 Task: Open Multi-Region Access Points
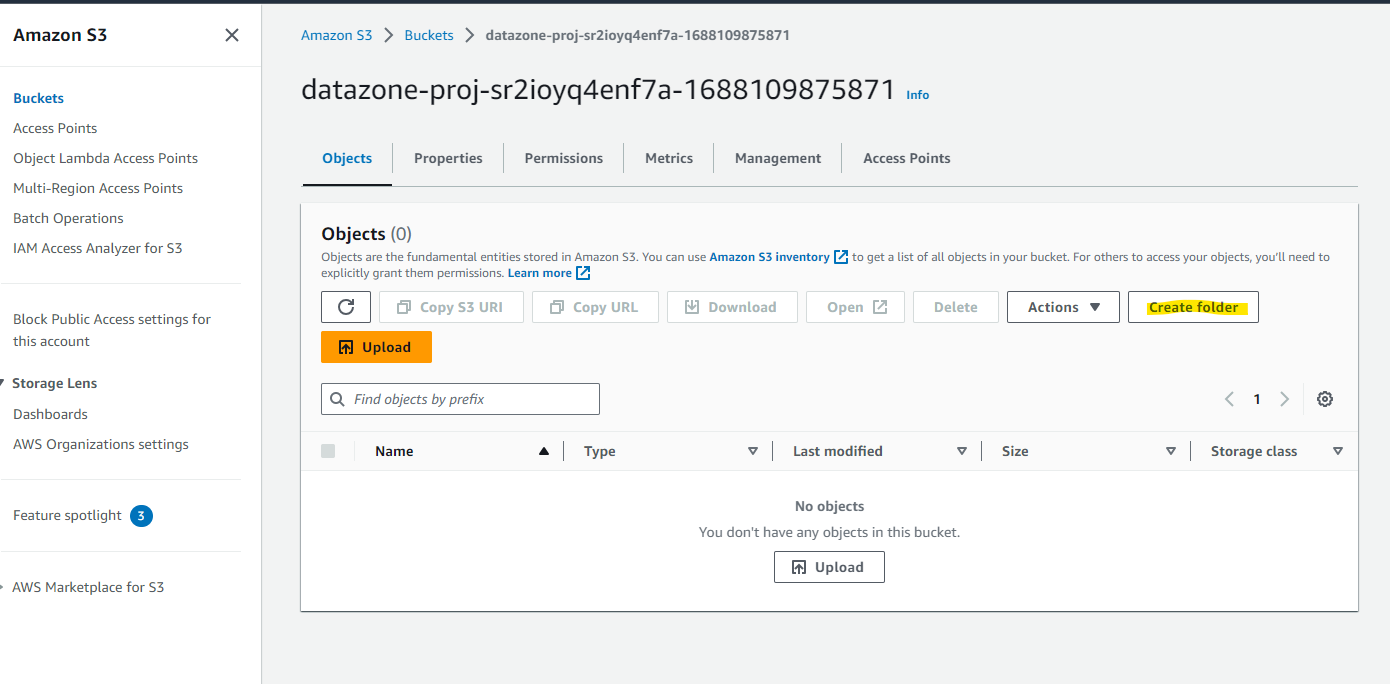click(x=98, y=188)
